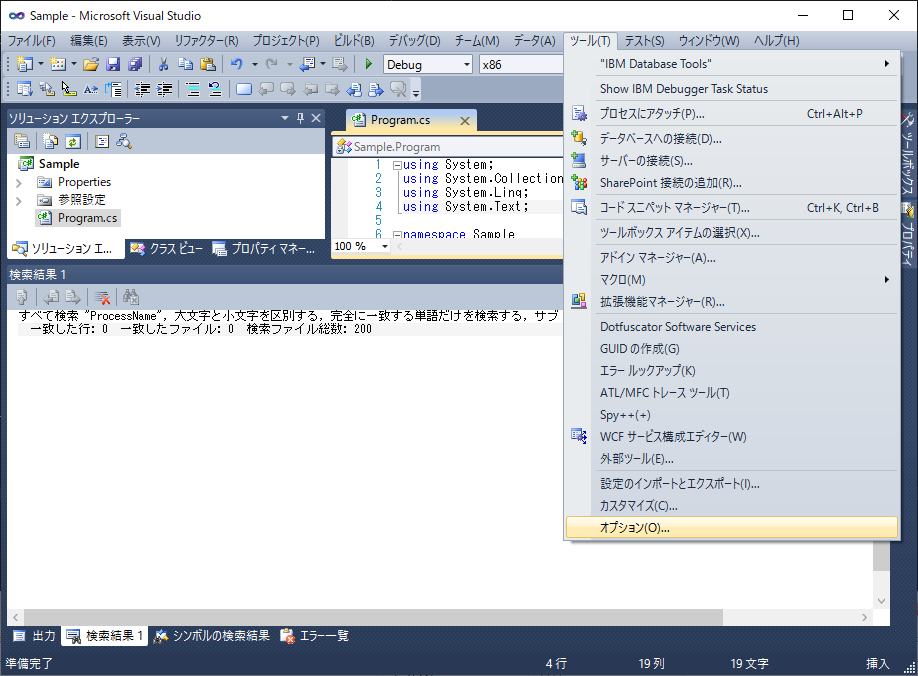Choose データベースへの接続(D)... menu item
The height and width of the screenshot is (676, 918).
(732, 139)
